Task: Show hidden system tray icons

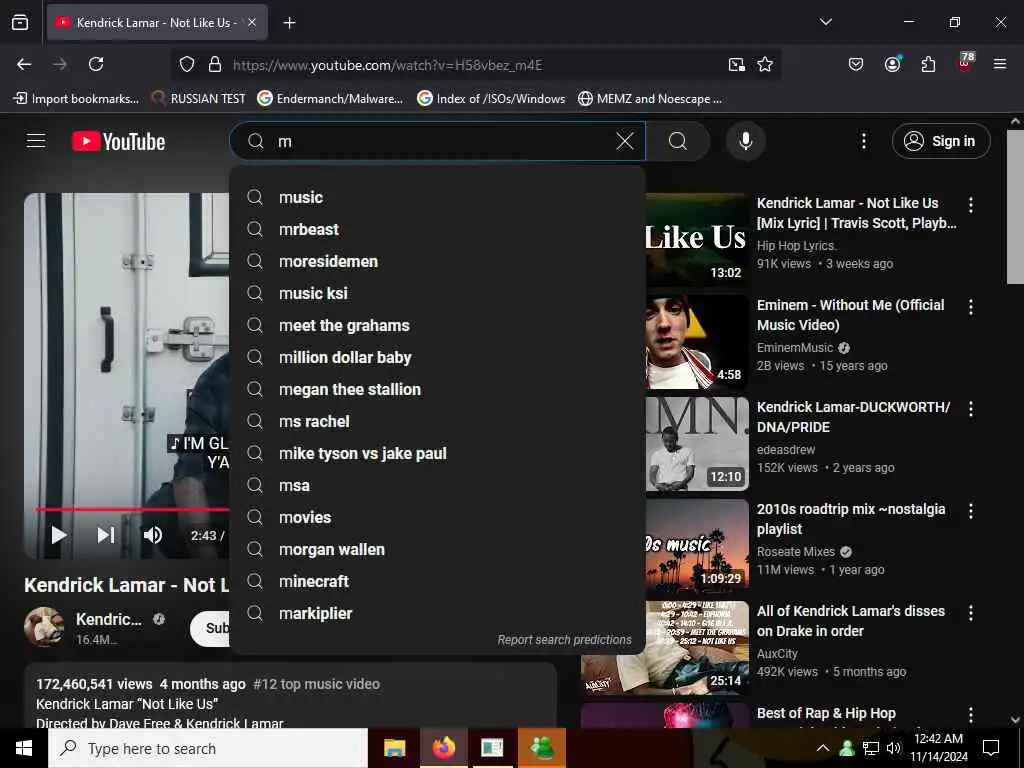Action: pyautogui.click(x=823, y=748)
